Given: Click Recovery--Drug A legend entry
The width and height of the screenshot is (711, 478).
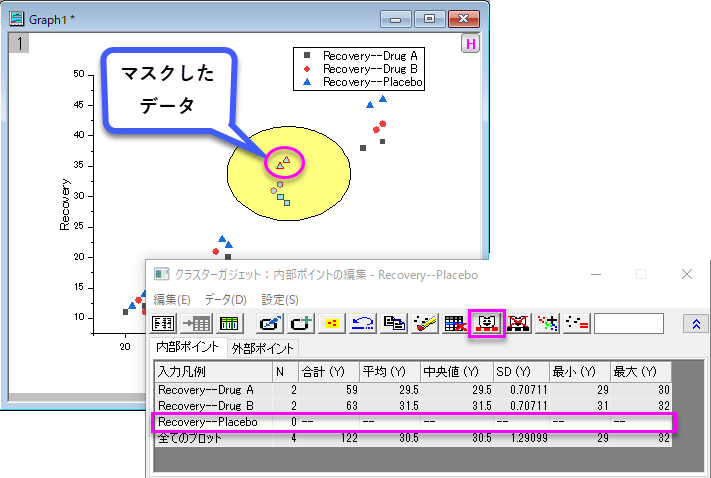Looking at the screenshot, I should point(360,56).
